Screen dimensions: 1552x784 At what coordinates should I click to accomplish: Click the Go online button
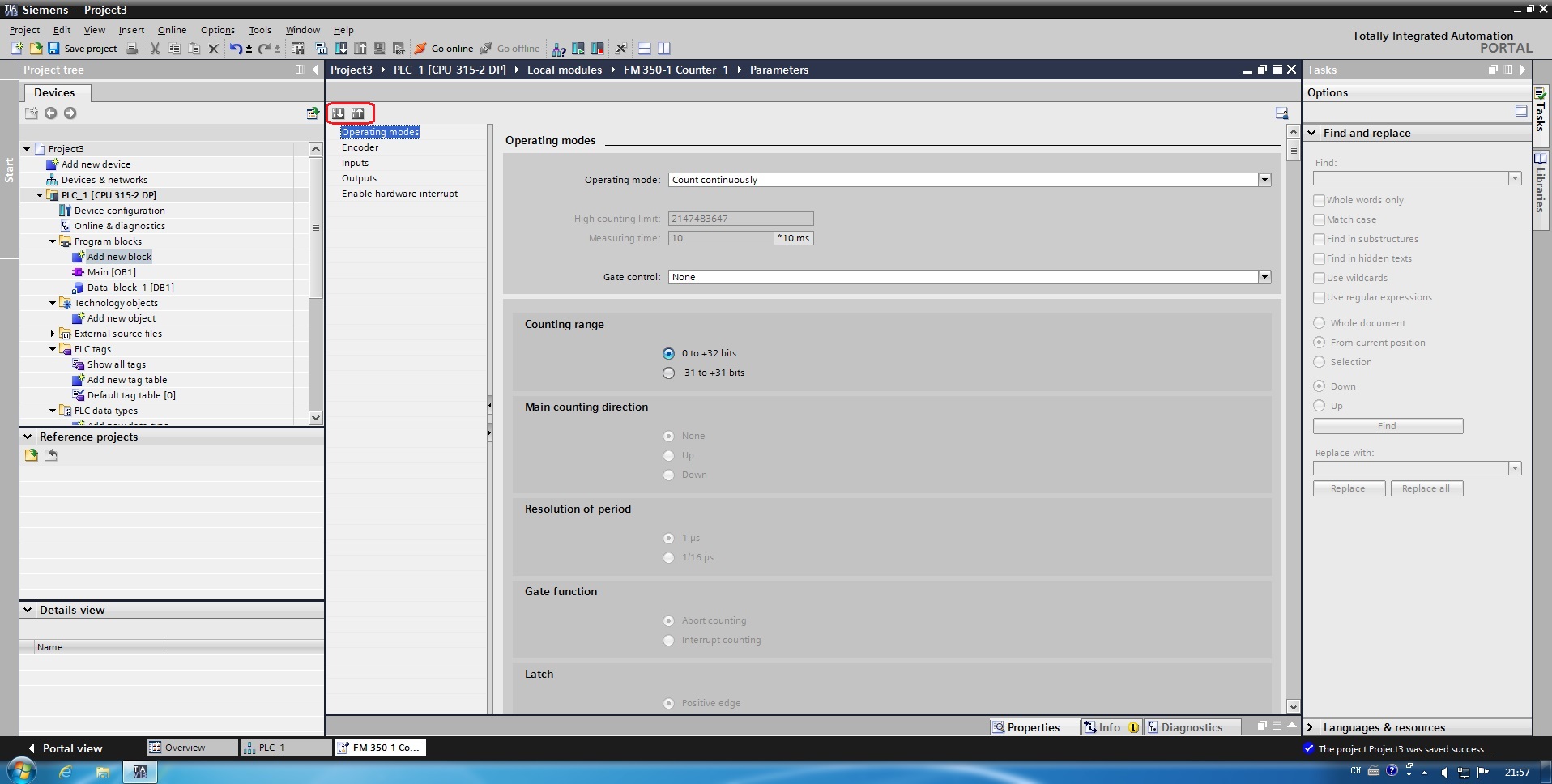coord(444,49)
